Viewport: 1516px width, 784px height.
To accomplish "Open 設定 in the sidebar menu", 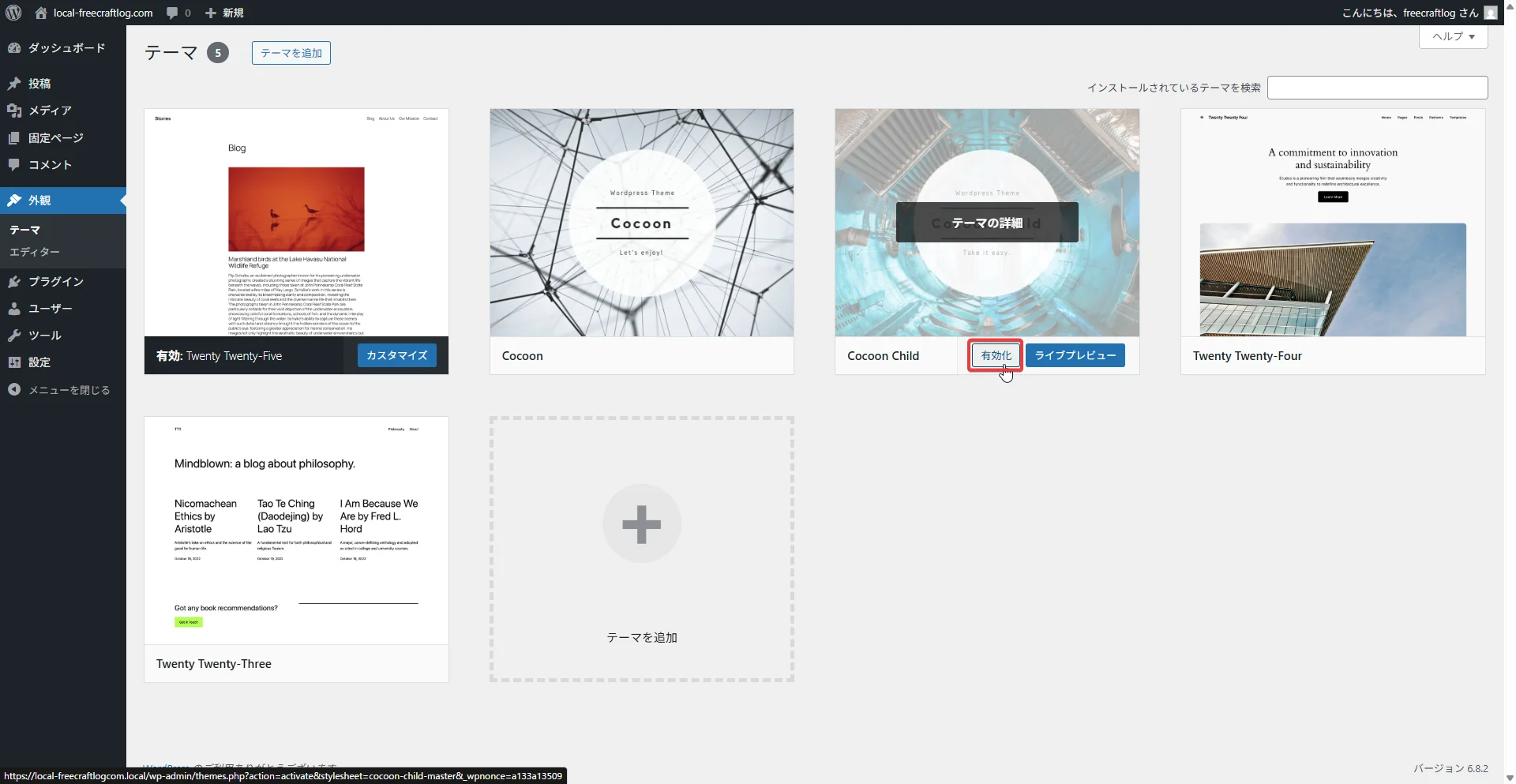I will coord(39,362).
